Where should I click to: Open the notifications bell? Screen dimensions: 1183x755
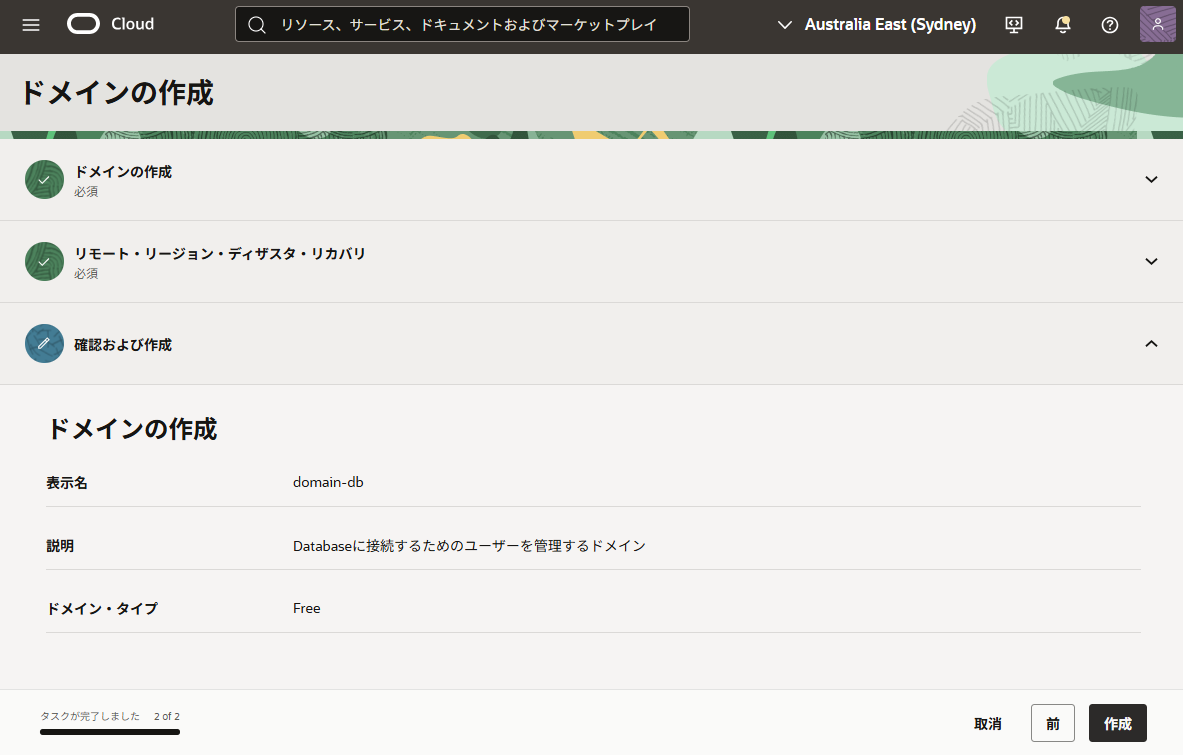pyautogui.click(x=1063, y=25)
